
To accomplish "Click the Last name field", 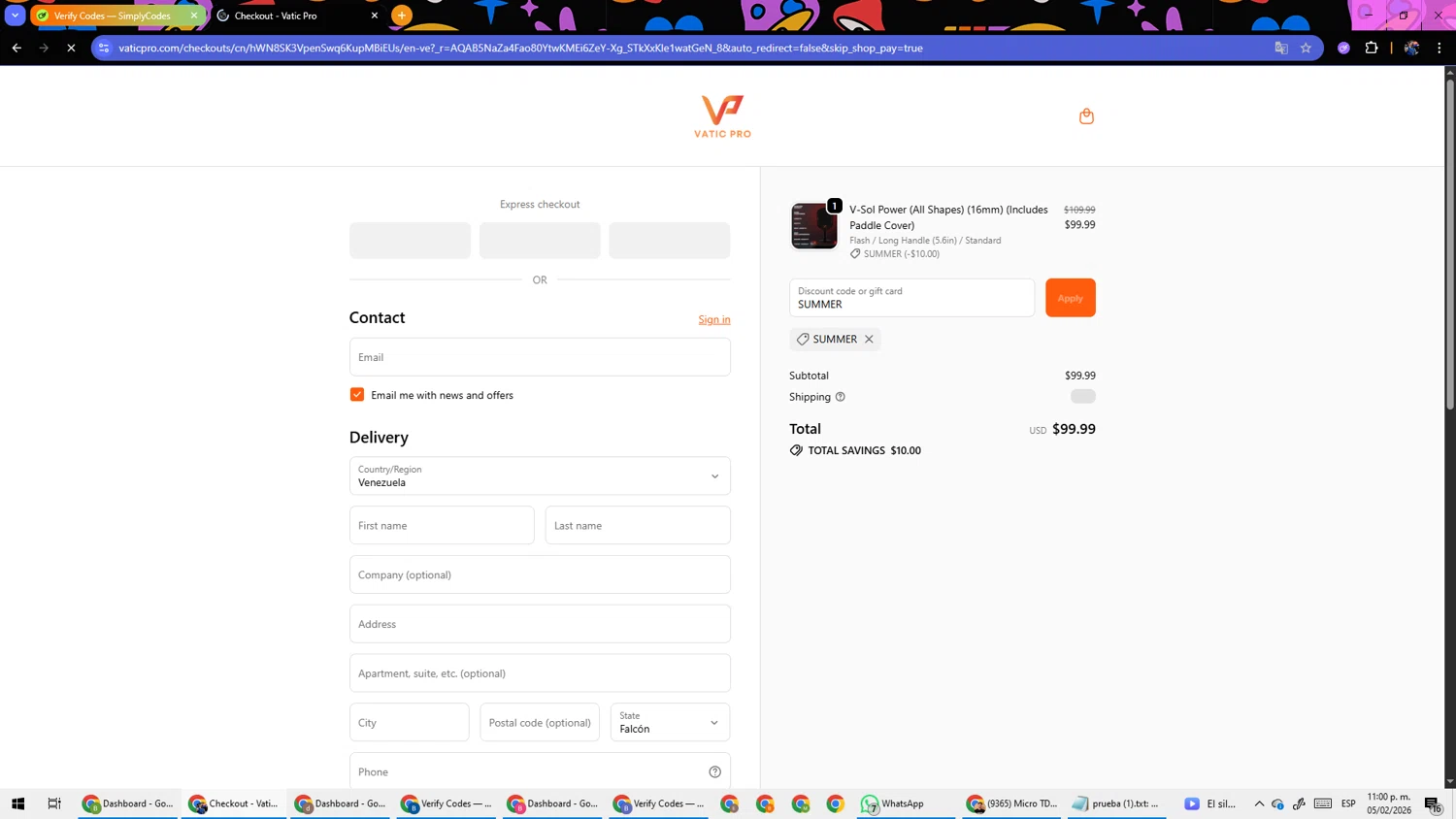I will (638, 526).
